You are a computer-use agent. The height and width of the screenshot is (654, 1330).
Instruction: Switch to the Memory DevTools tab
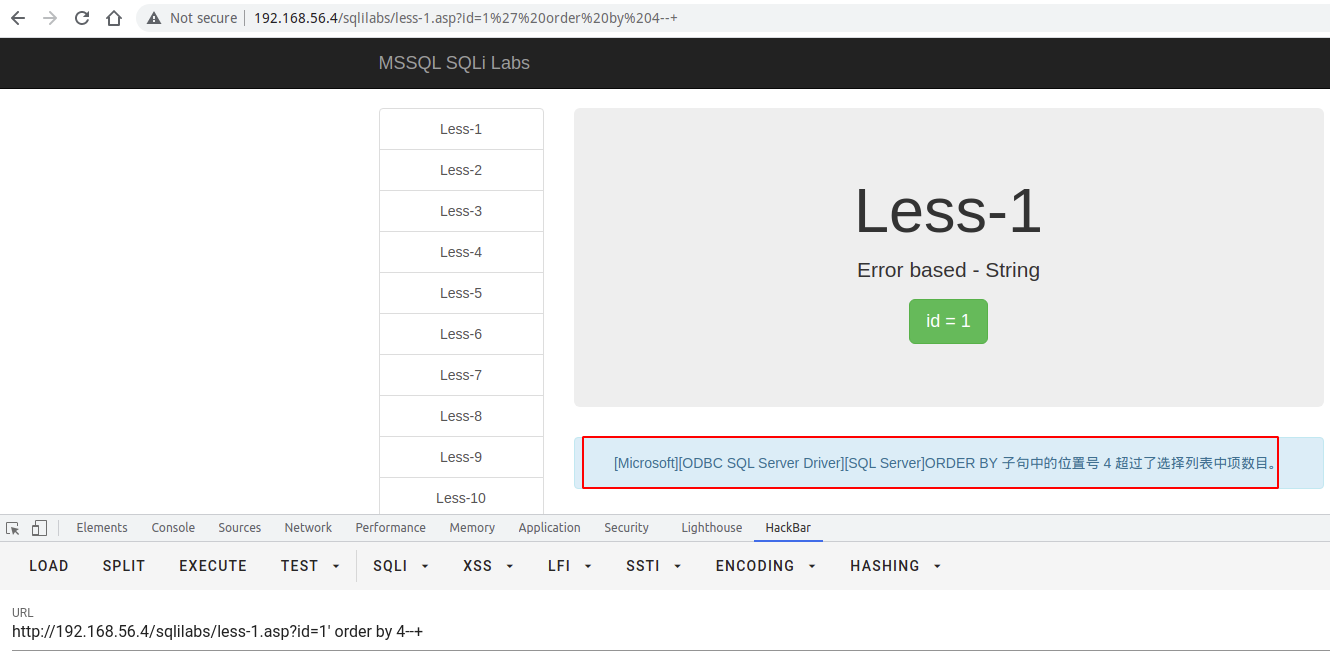pos(472,528)
